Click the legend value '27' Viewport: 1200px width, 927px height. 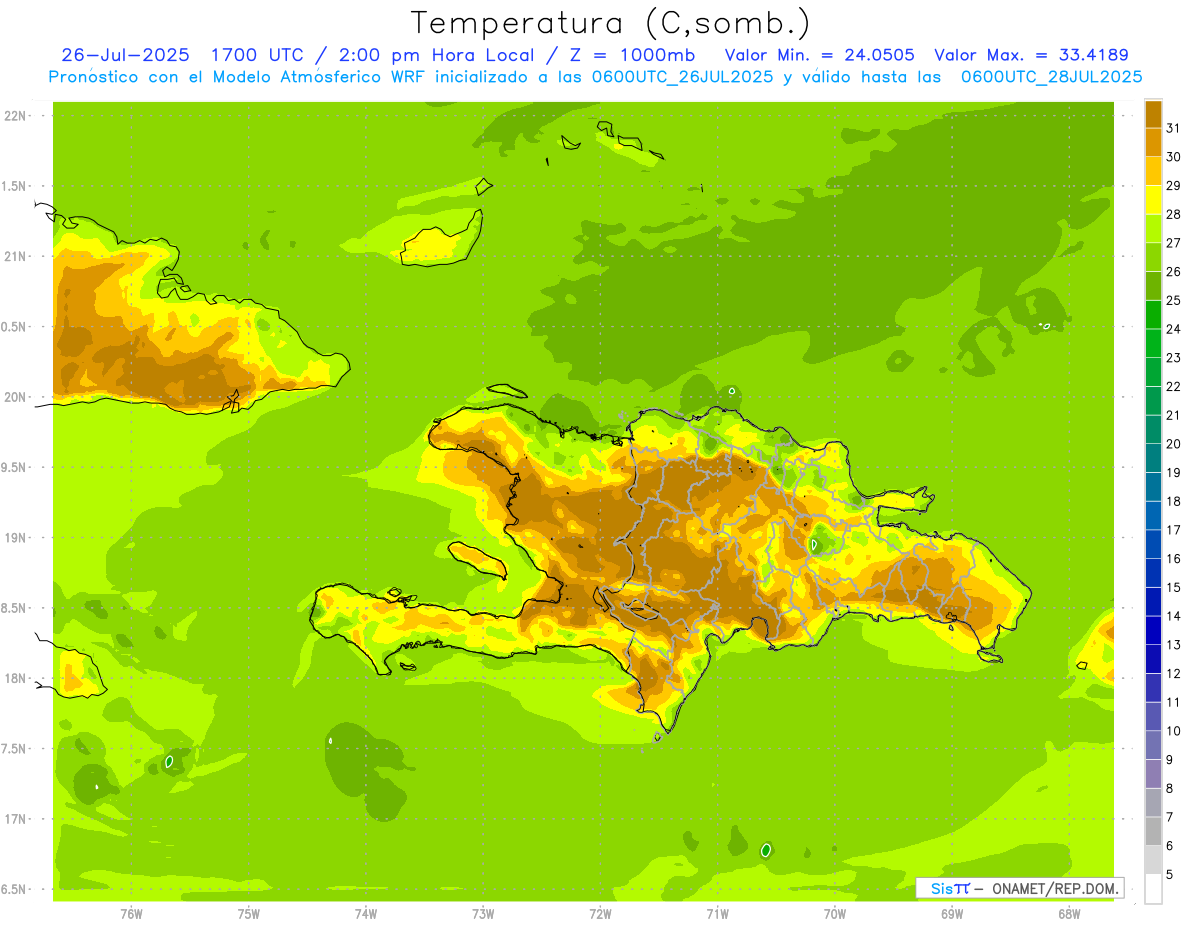(1174, 243)
